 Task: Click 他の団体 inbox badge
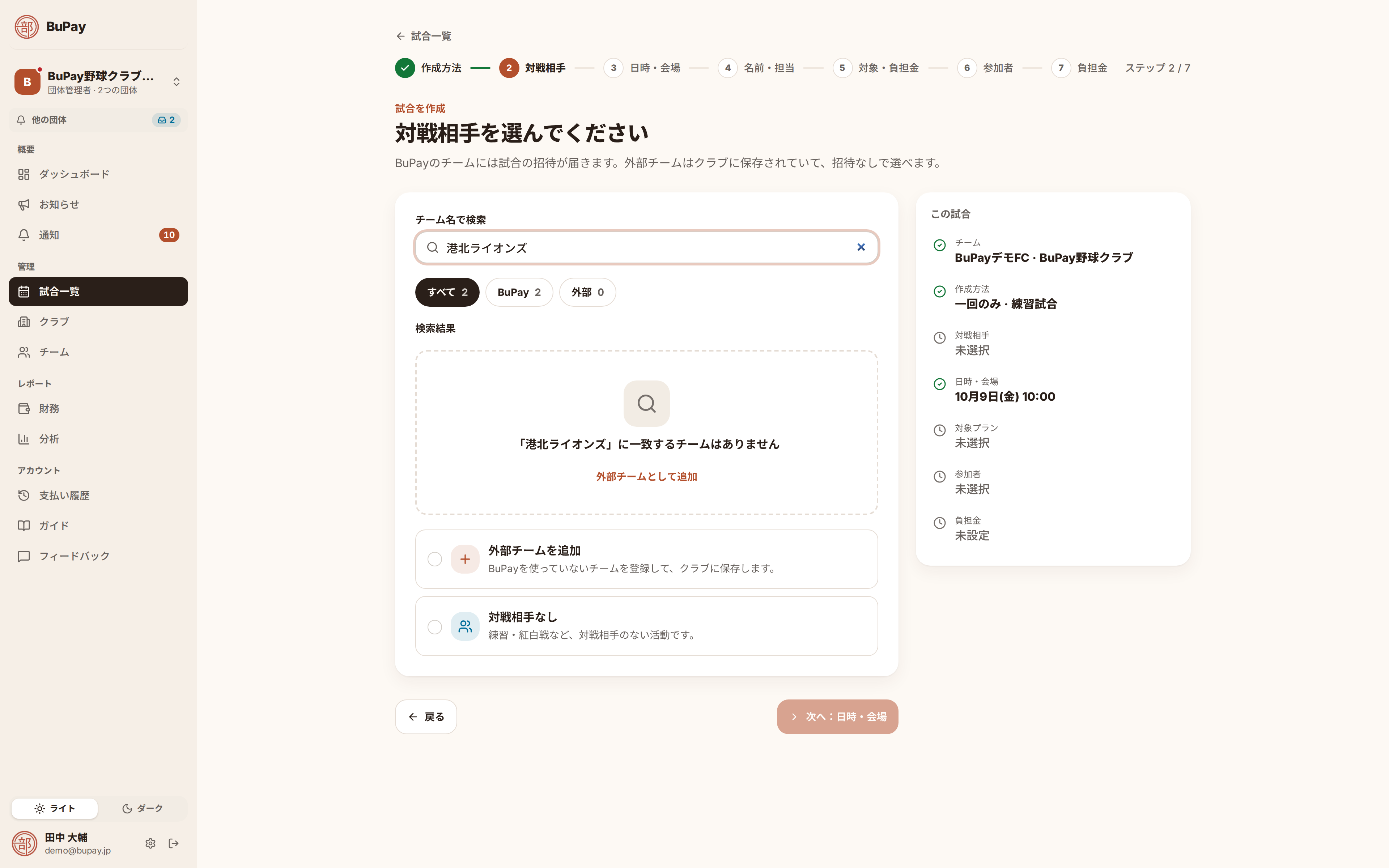pos(166,120)
